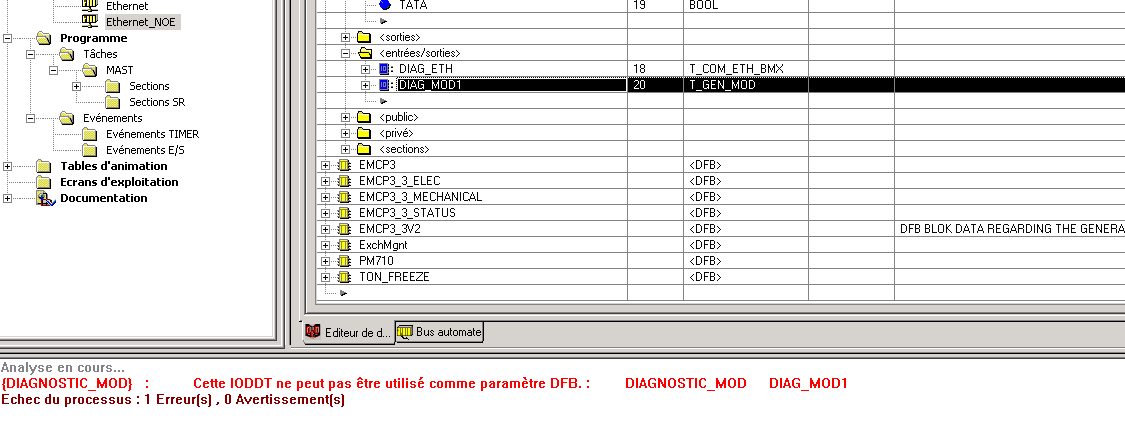Expand Tables d'animation node

[8, 166]
